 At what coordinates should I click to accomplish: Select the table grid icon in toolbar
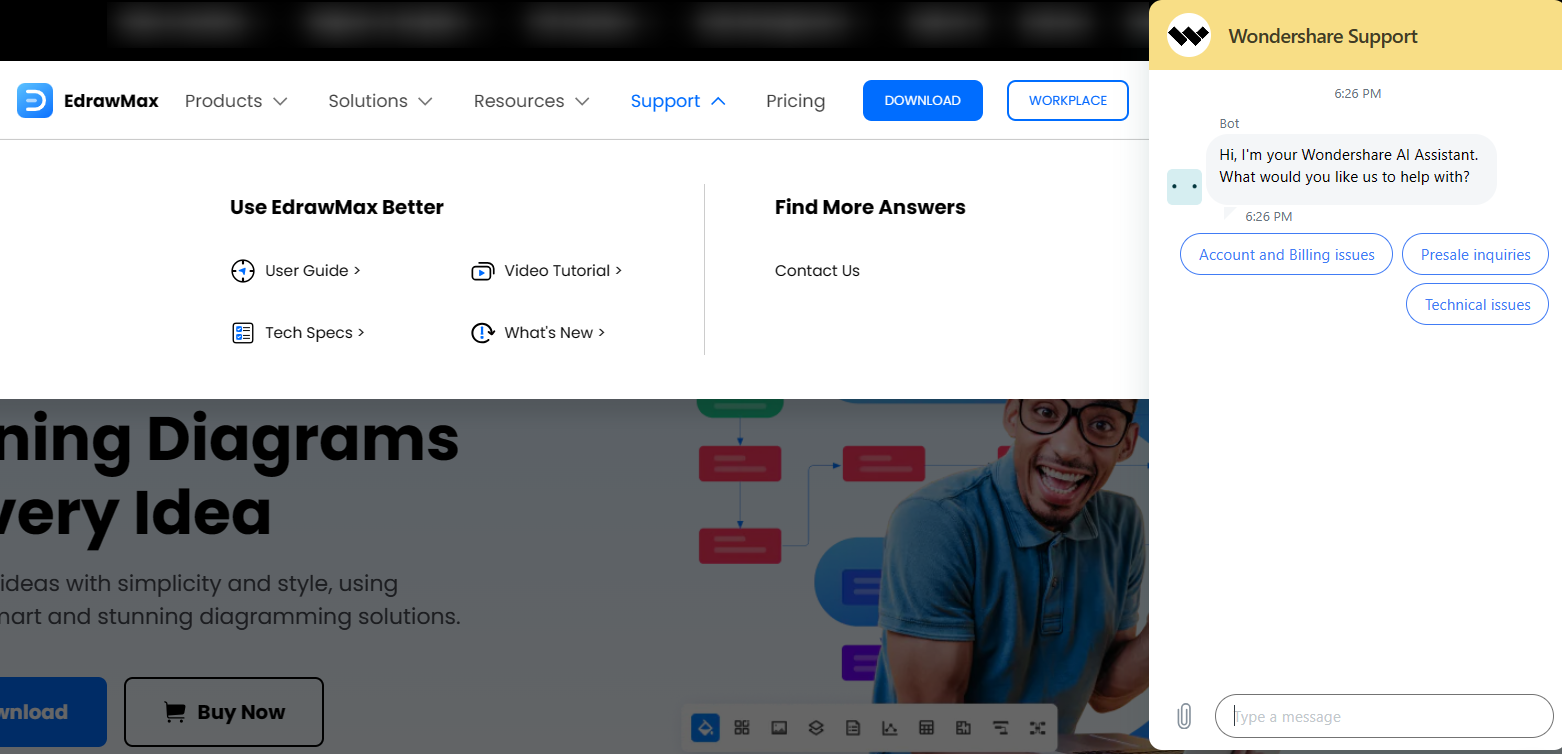926,727
